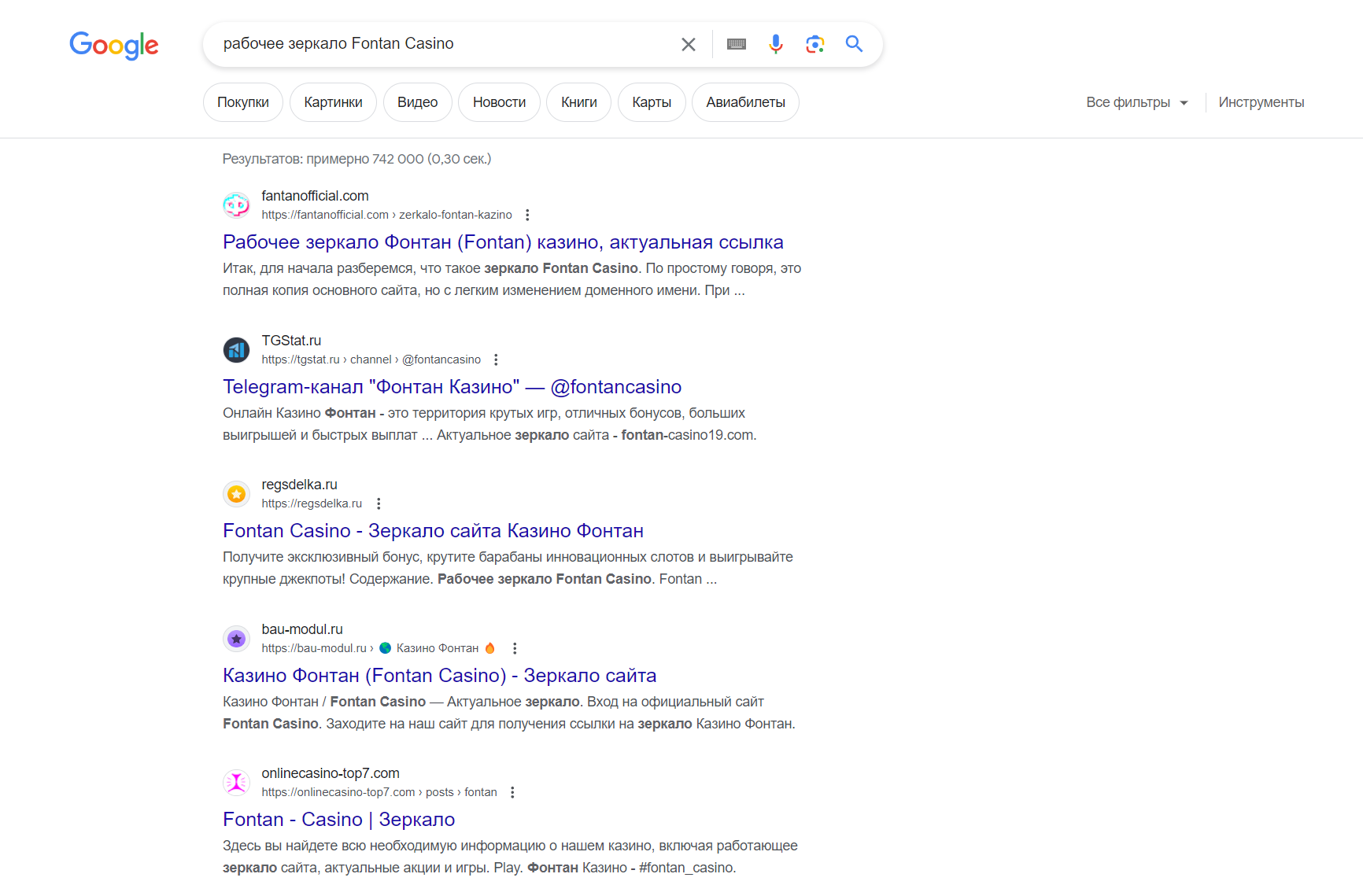Click the tgstat.ru channel URL breadcrumb
This screenshot has height=896, width=1363.
[x=371, y=360]
